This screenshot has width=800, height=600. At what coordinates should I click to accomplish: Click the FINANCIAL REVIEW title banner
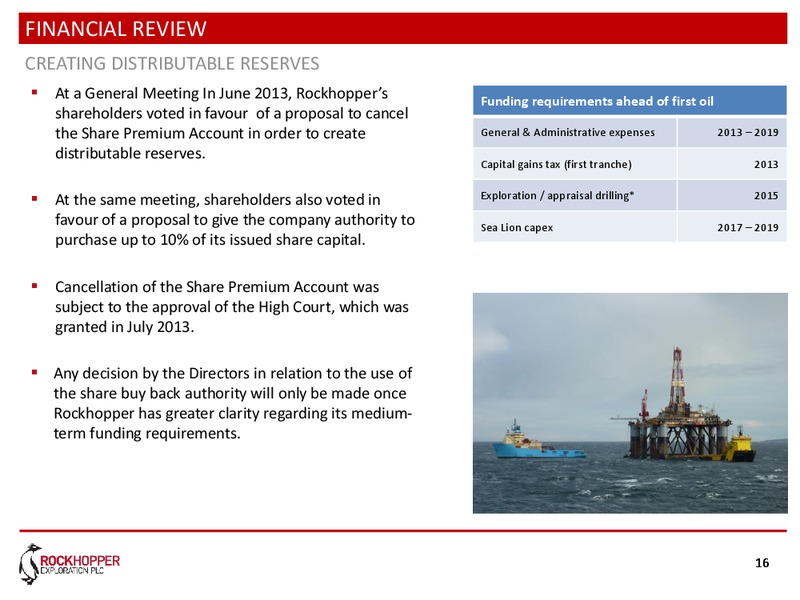[403, 29]
